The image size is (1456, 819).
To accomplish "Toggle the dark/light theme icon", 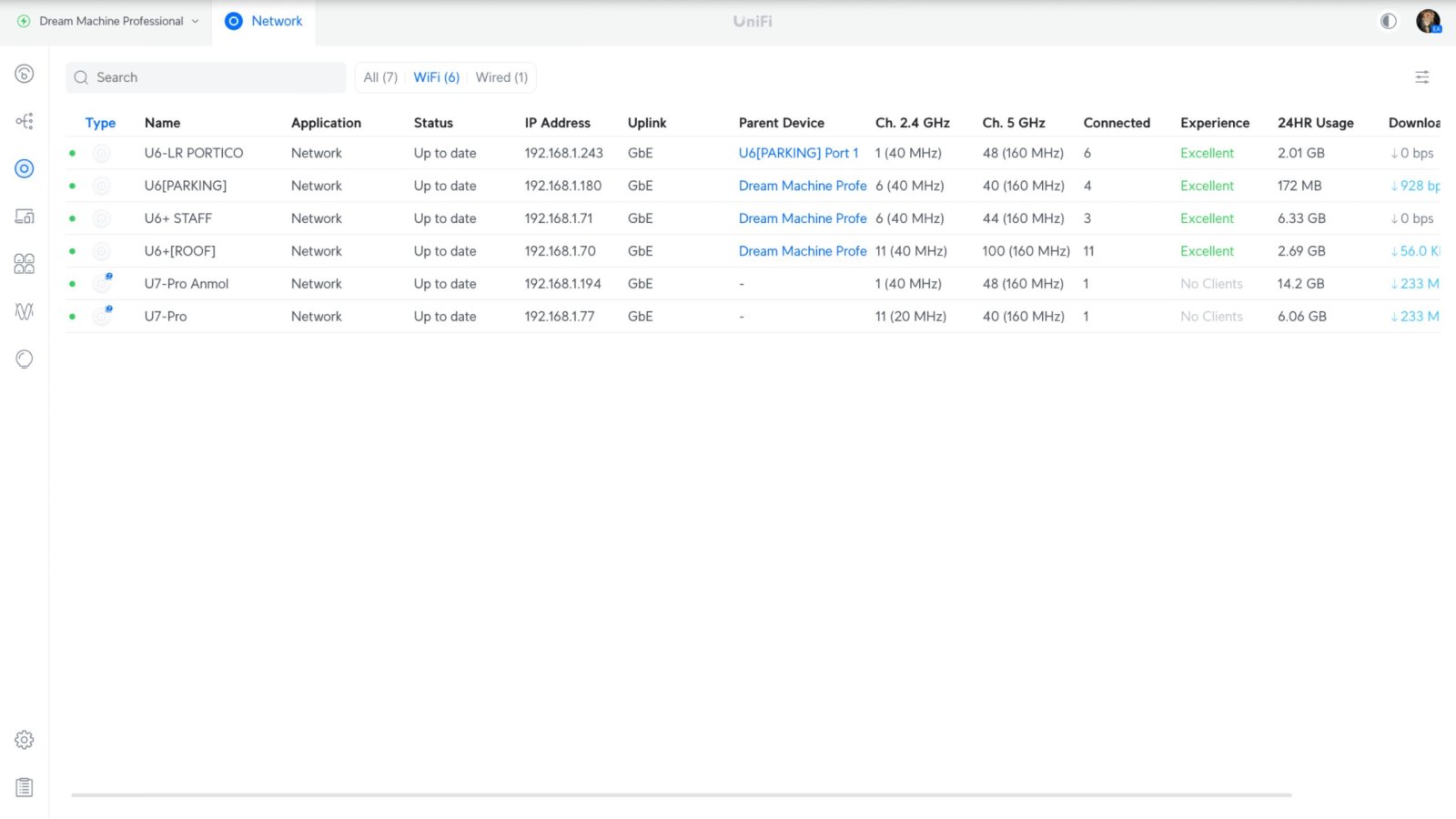I will pyautogui.click(x=1389, y=21).
